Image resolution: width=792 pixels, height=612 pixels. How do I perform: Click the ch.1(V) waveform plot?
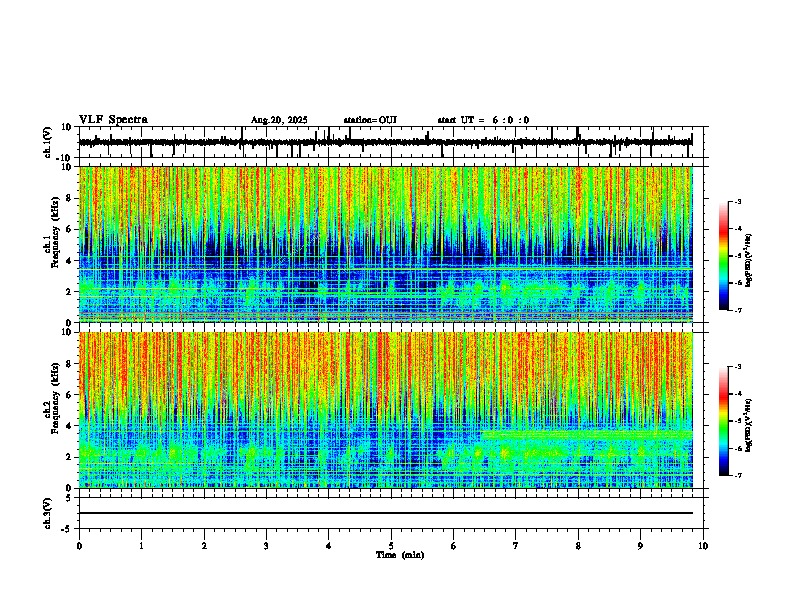(393, 142)
